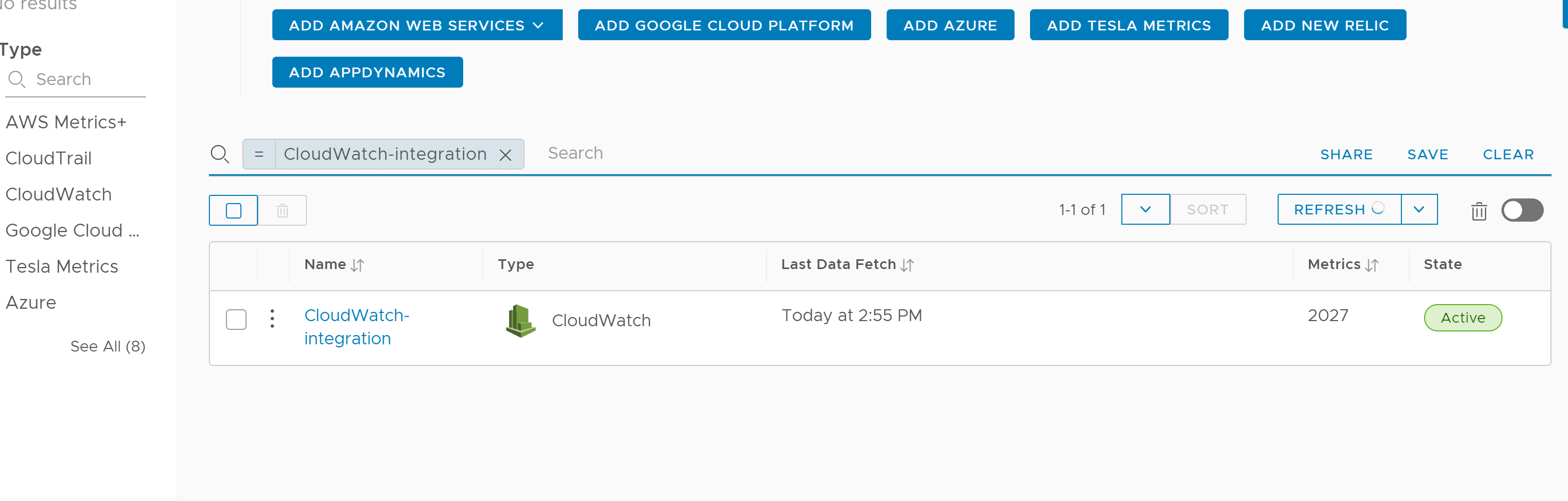Viewport: 1568px width, 501px height.
Task: Toggle the switch next to the trash icon
Action: (x=1522, y=210)
